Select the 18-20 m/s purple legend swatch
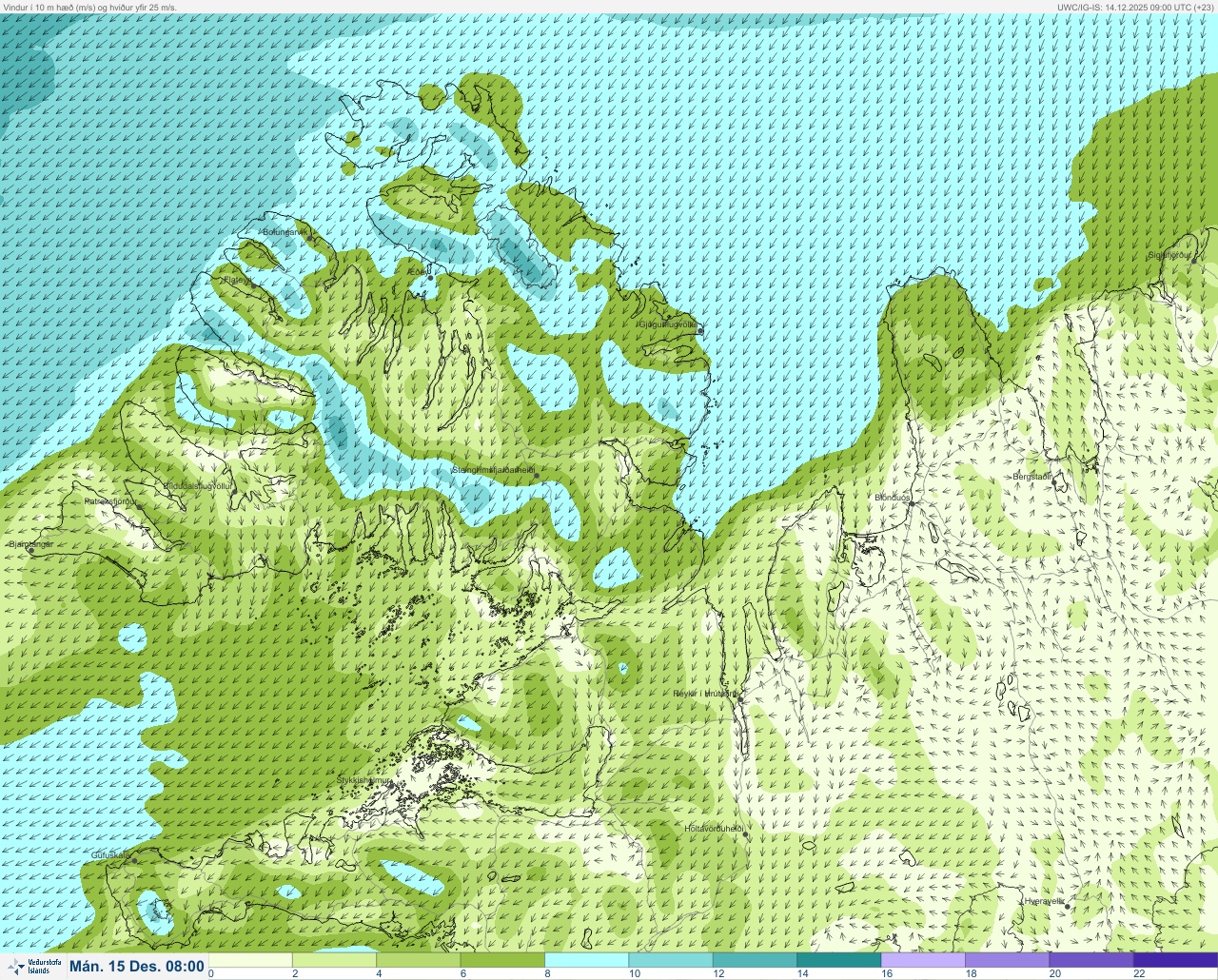 pos(1008,960)
